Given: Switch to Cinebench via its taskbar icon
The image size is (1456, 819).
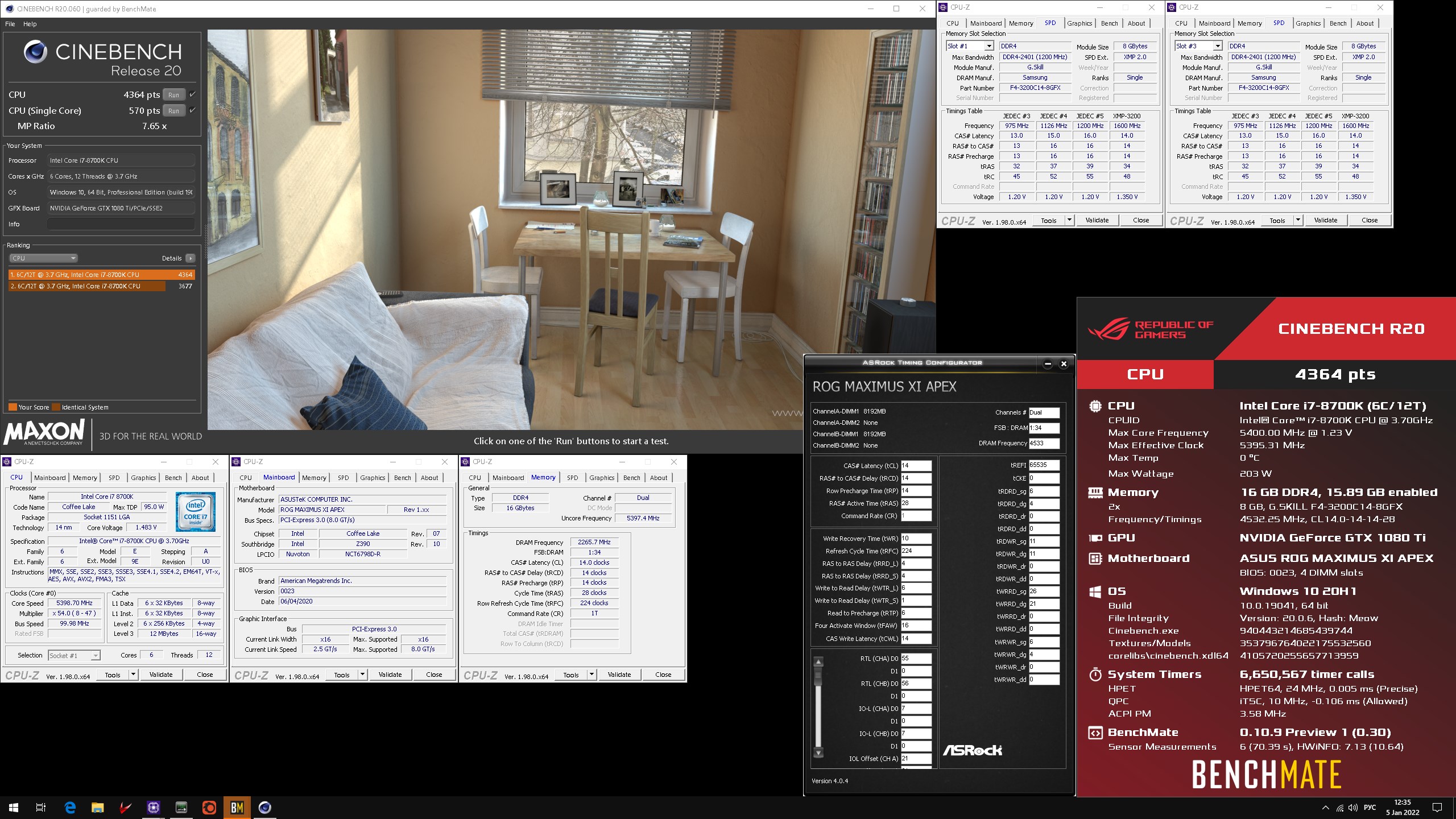Looking at the screenshot, I should (x=264, y=808).
